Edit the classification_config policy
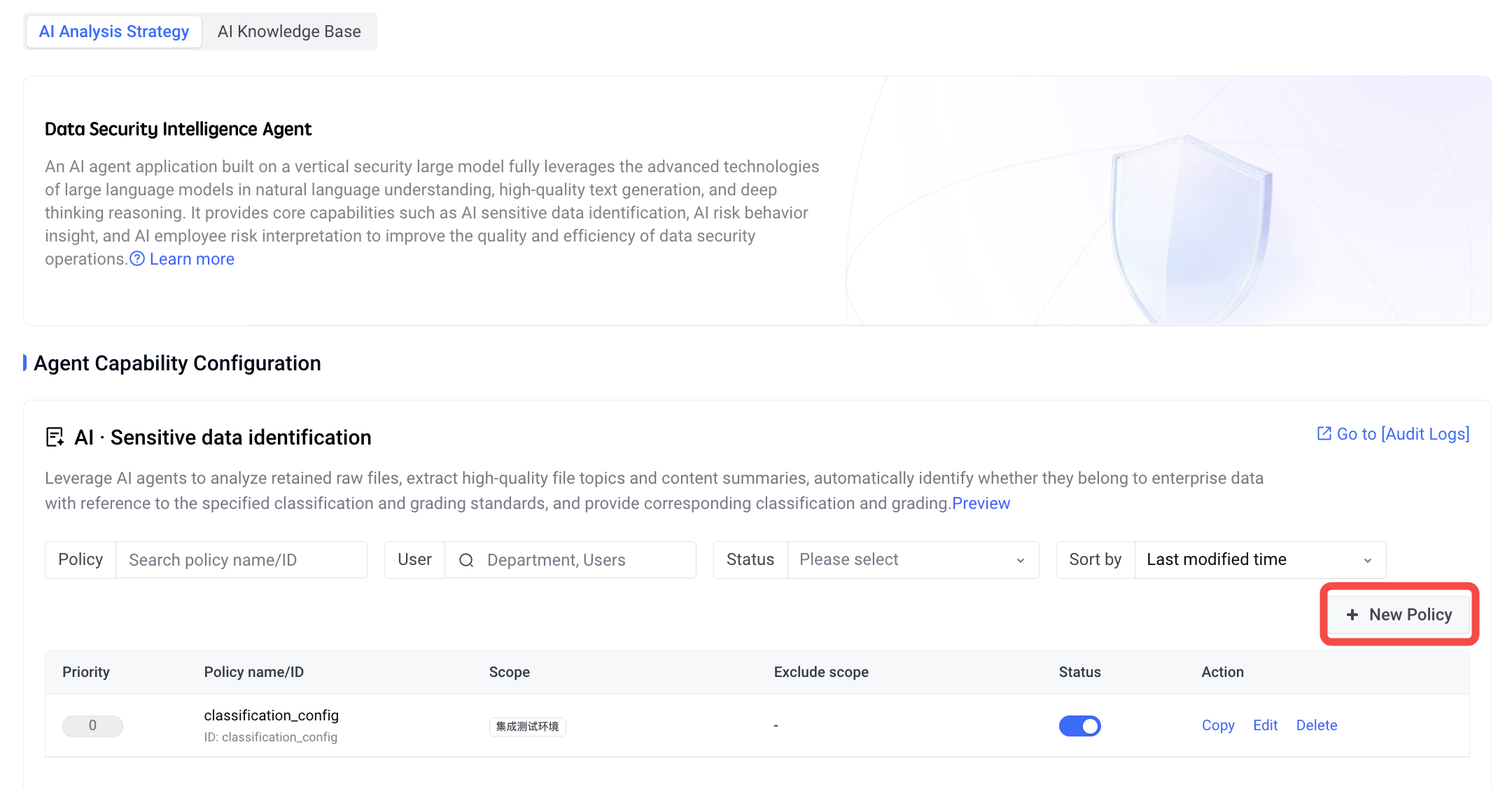The height and width of the screenshot is (789, 1512). tap(1265, 725)
